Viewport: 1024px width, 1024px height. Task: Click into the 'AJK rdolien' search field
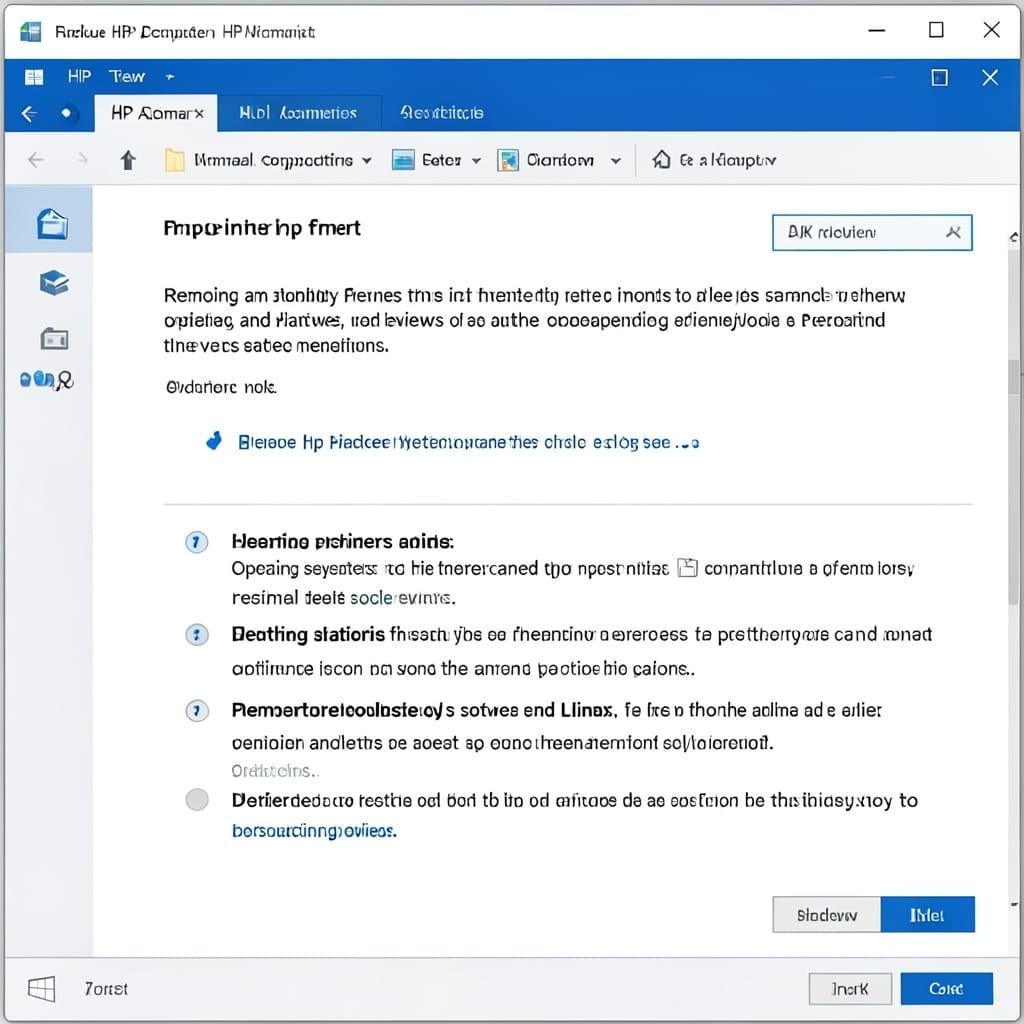click(x=872, y=232)
